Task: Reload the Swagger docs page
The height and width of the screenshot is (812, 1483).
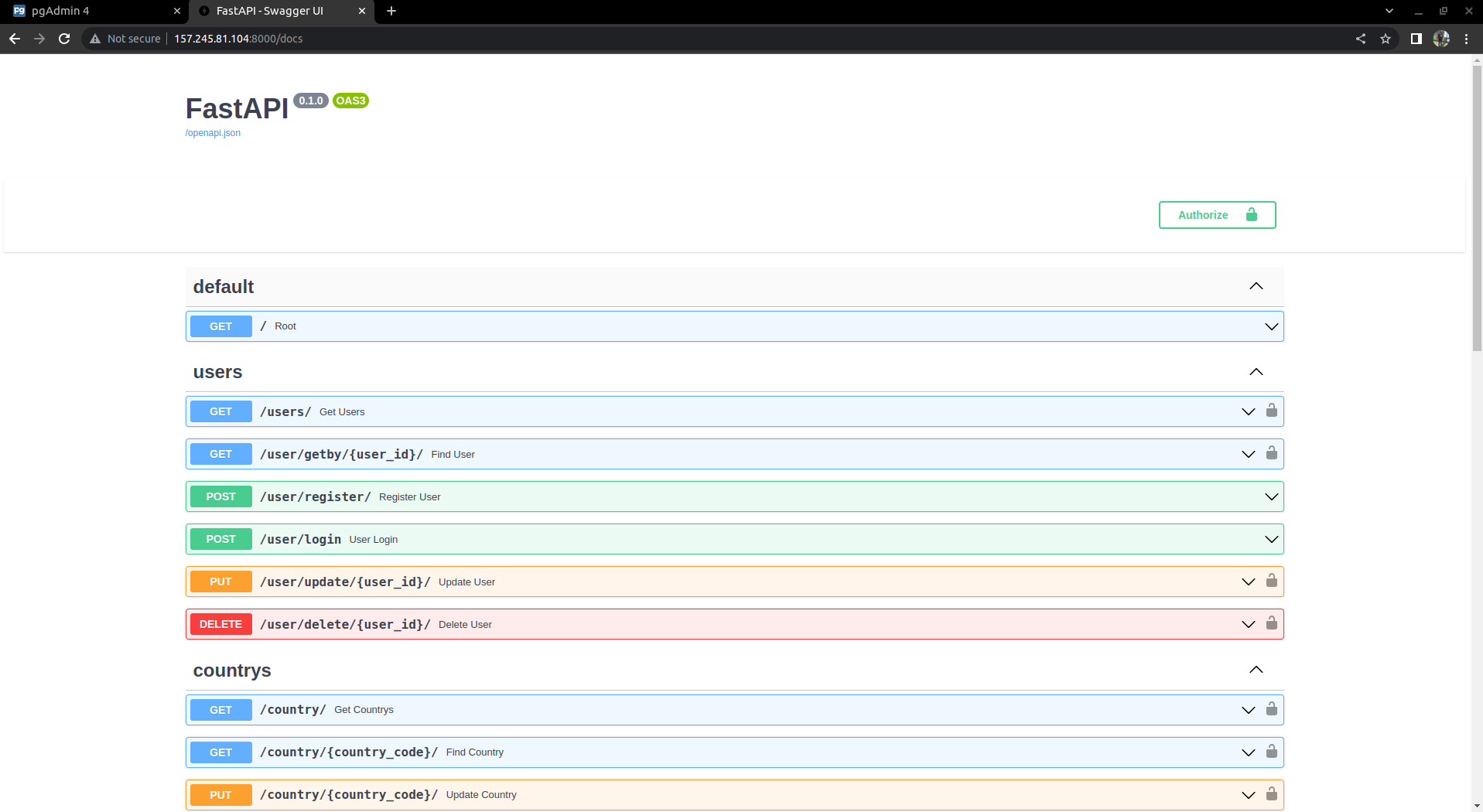Action: coord(64,39)
